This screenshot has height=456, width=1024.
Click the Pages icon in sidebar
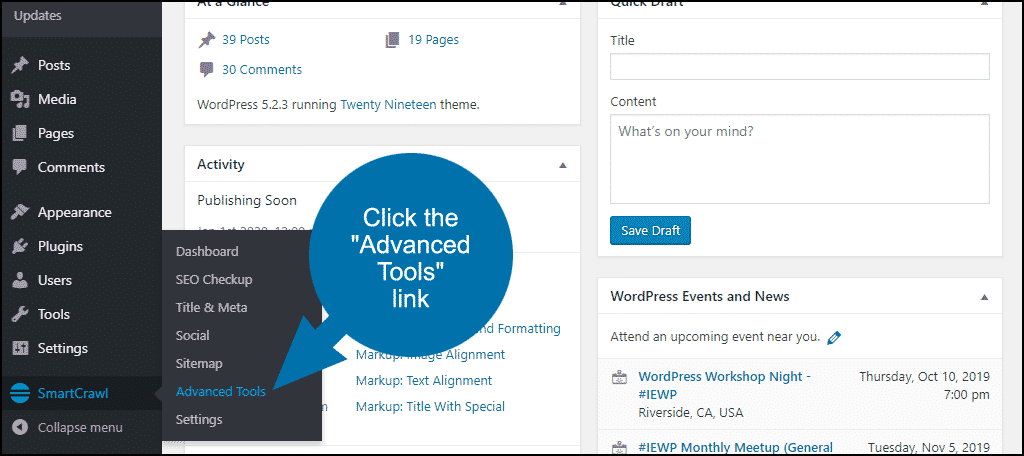click(20, 133)
